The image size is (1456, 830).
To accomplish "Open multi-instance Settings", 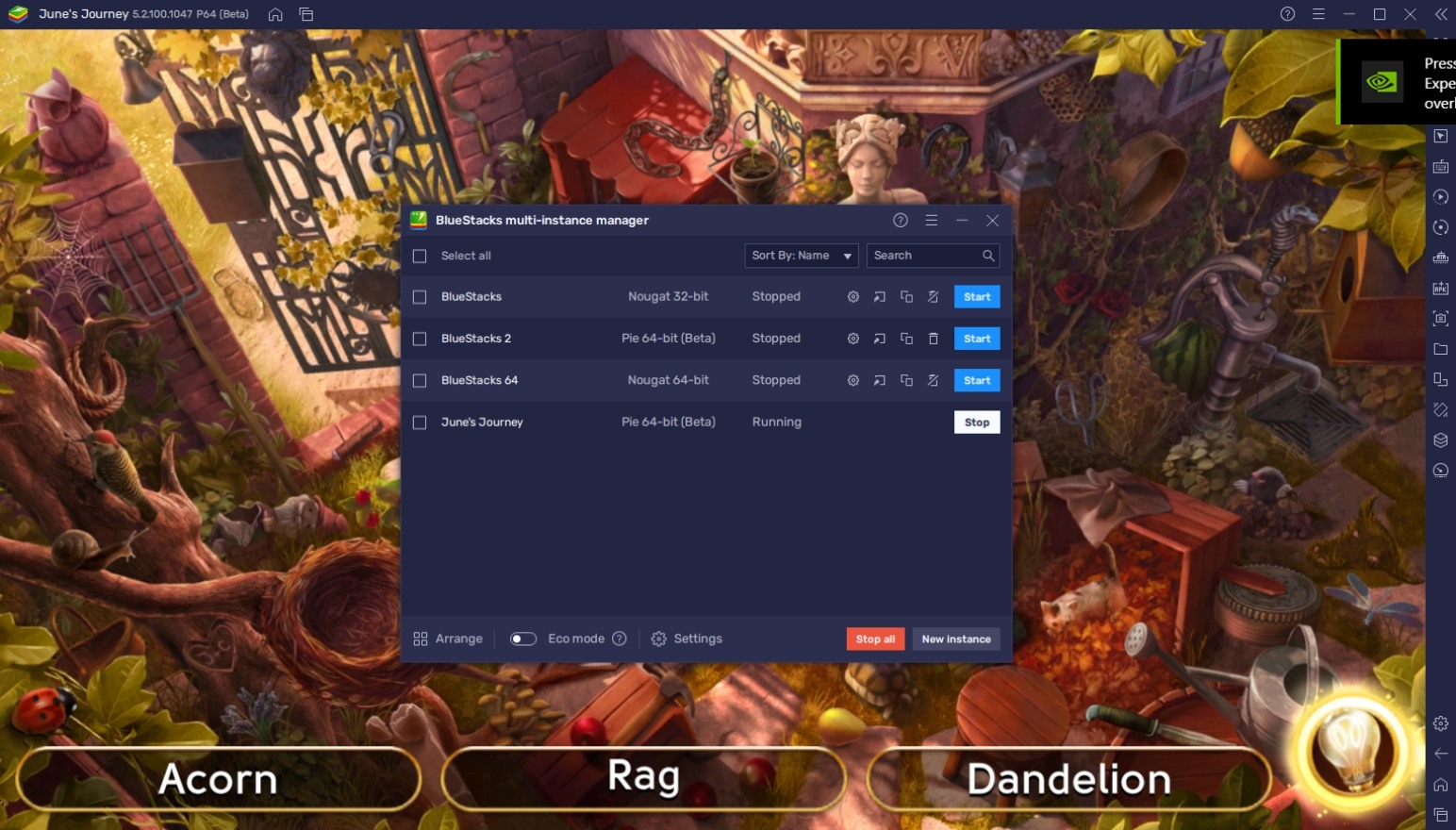I will point(687,639).
